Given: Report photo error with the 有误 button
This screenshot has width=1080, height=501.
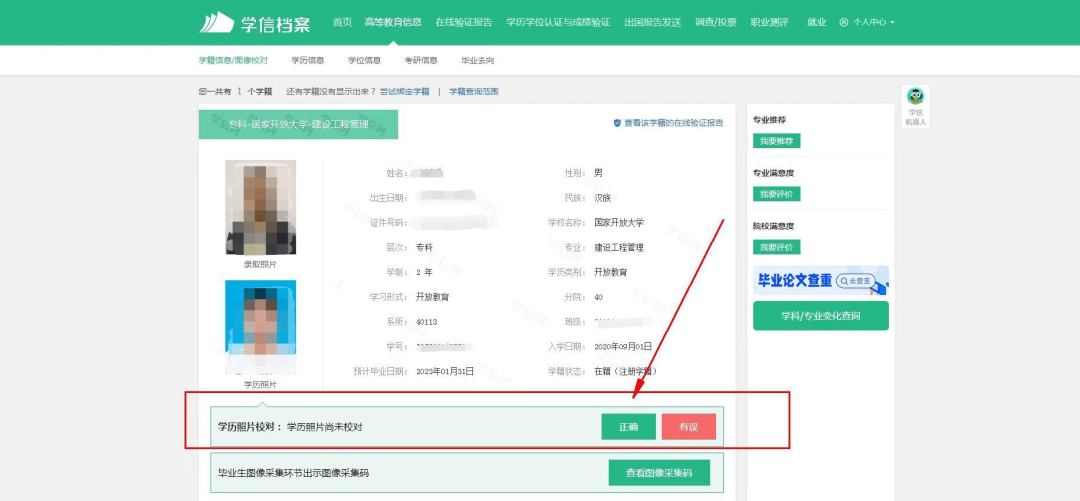Looking at the screenshot, I should tap(689, 427).
